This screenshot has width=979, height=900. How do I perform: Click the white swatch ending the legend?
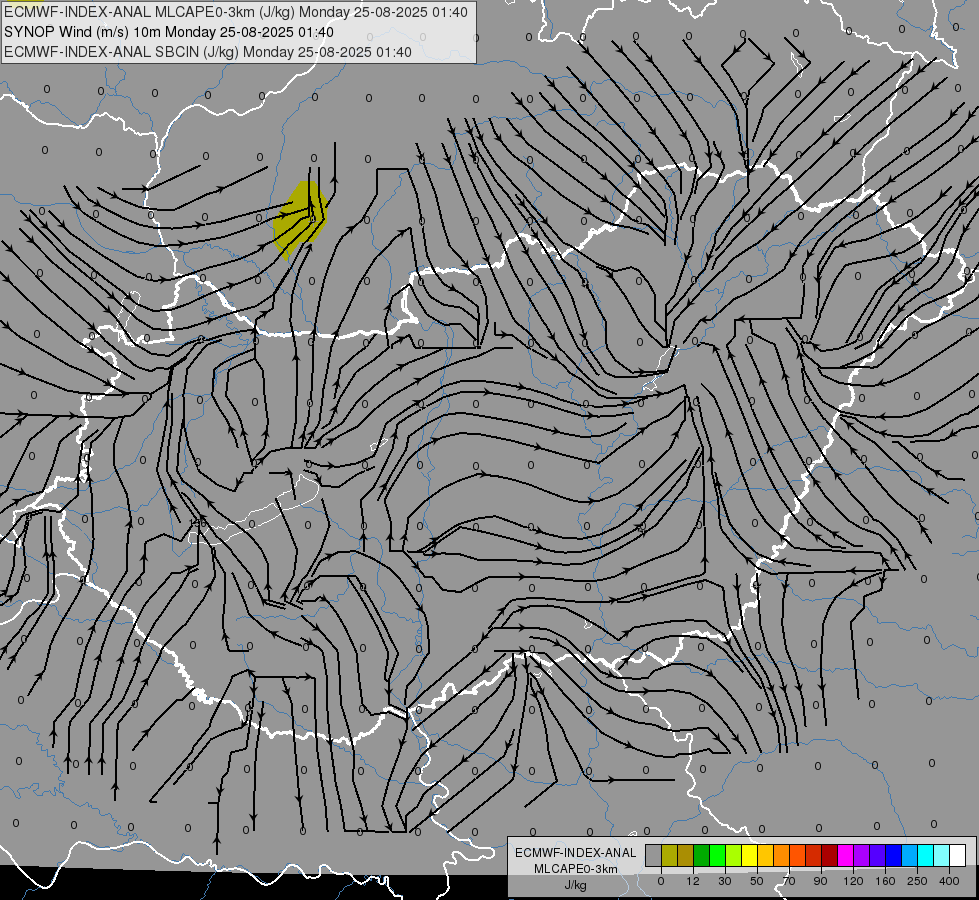(958, 855)
